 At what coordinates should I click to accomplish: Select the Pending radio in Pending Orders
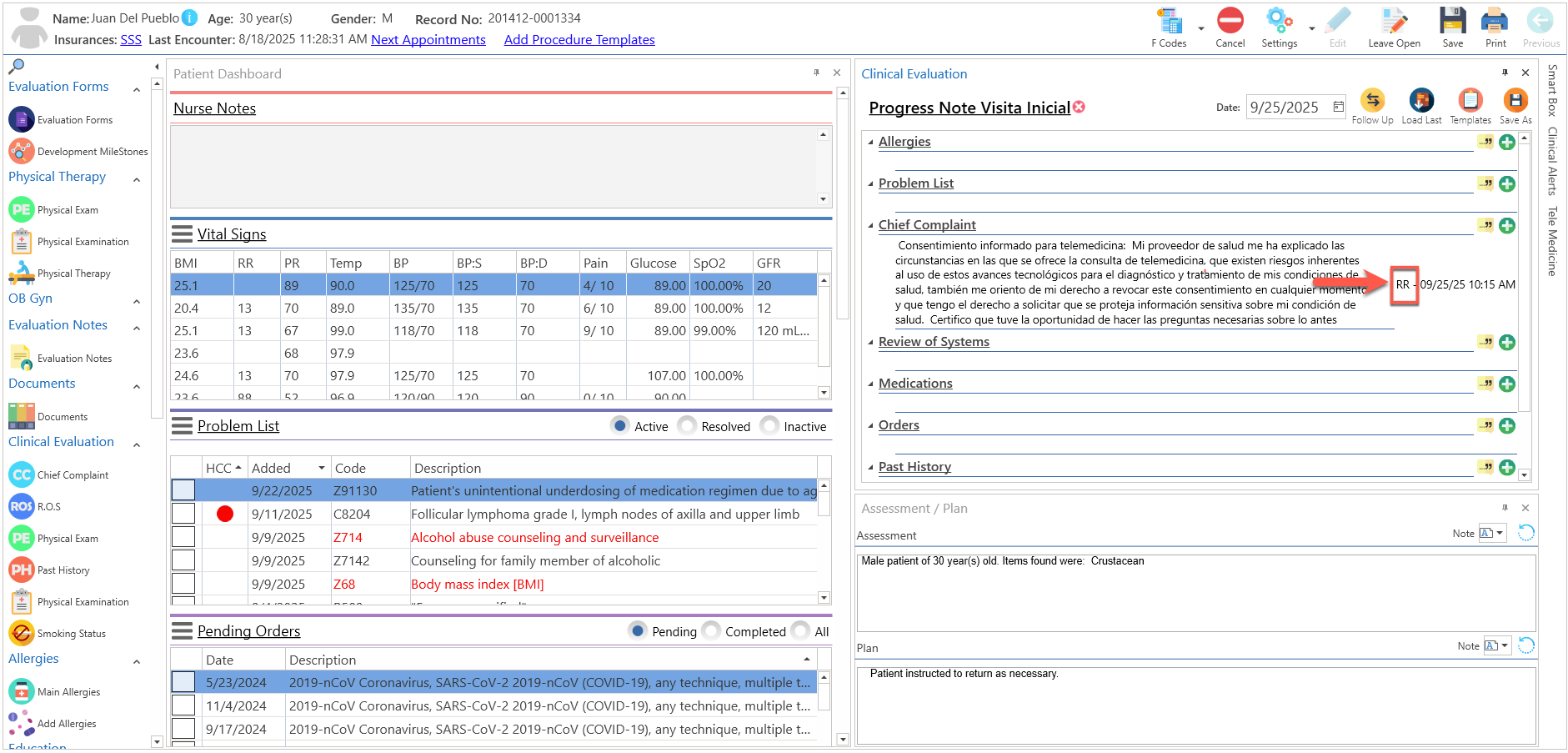[x=638, y=630]
